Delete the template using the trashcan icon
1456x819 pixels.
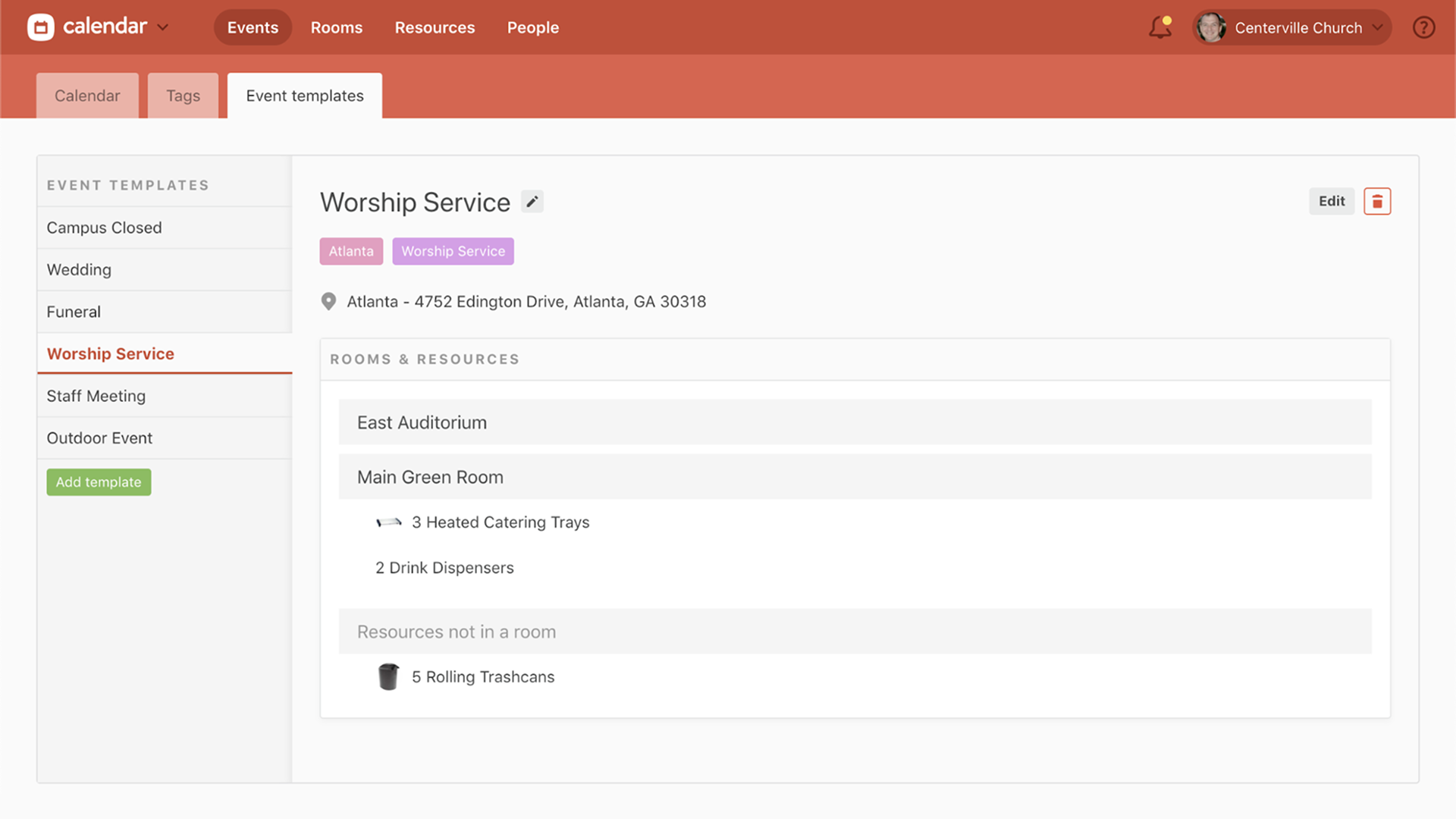point(1377,201)
